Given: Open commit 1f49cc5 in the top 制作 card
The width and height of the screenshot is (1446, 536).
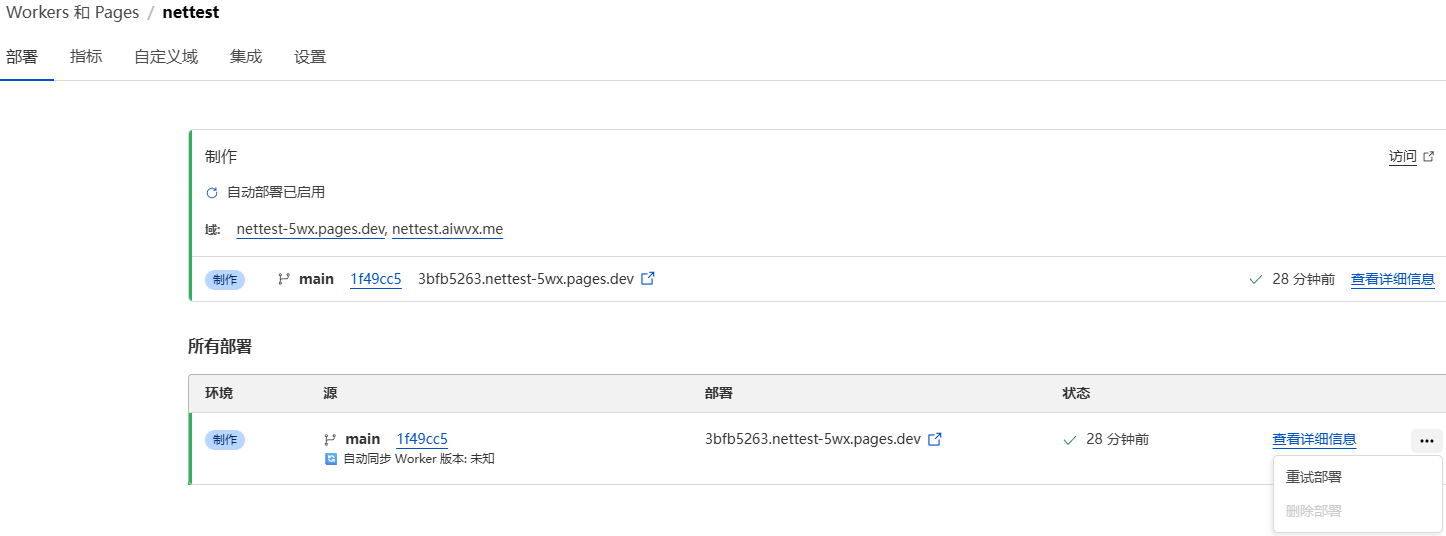Looking at the screenshot, I should (375, 279).
